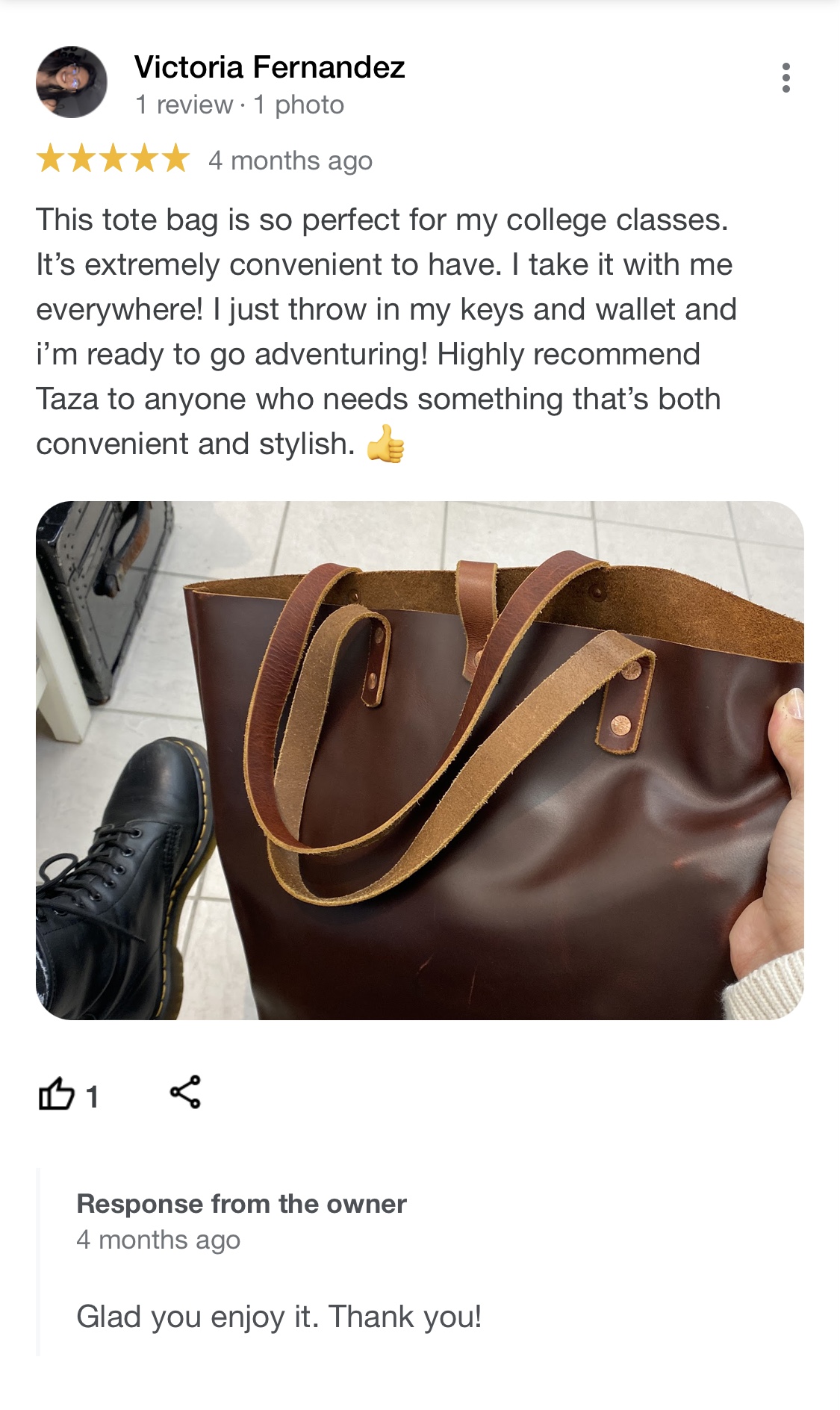
Task: Tap the bag's leather strap in photo
Action: point(448,747)
